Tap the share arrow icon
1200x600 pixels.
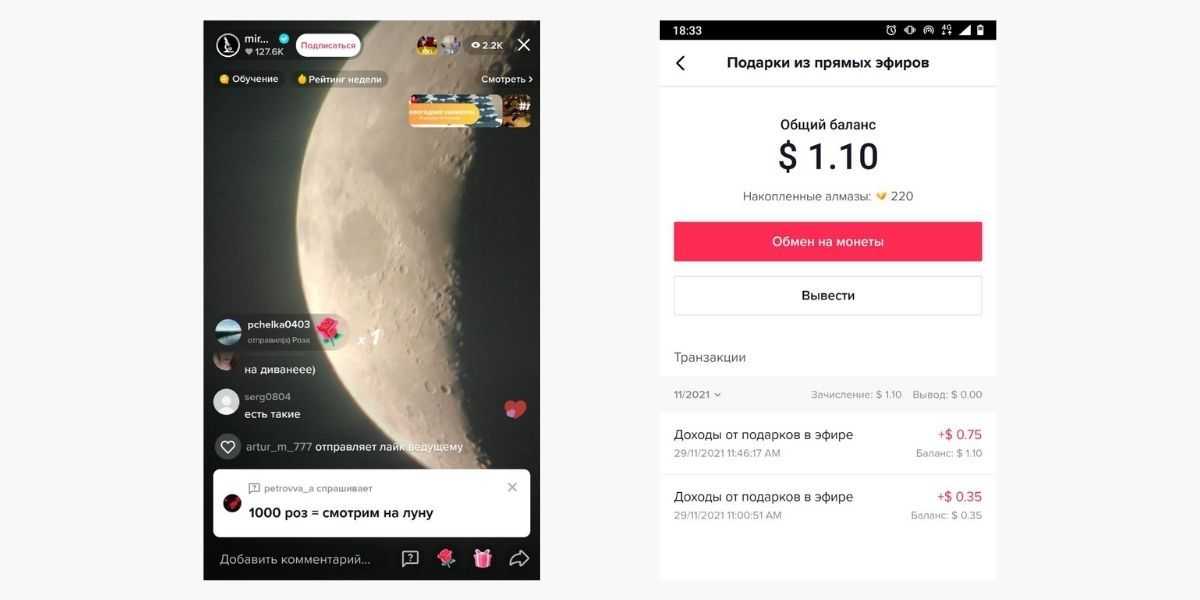coord(519,558)
